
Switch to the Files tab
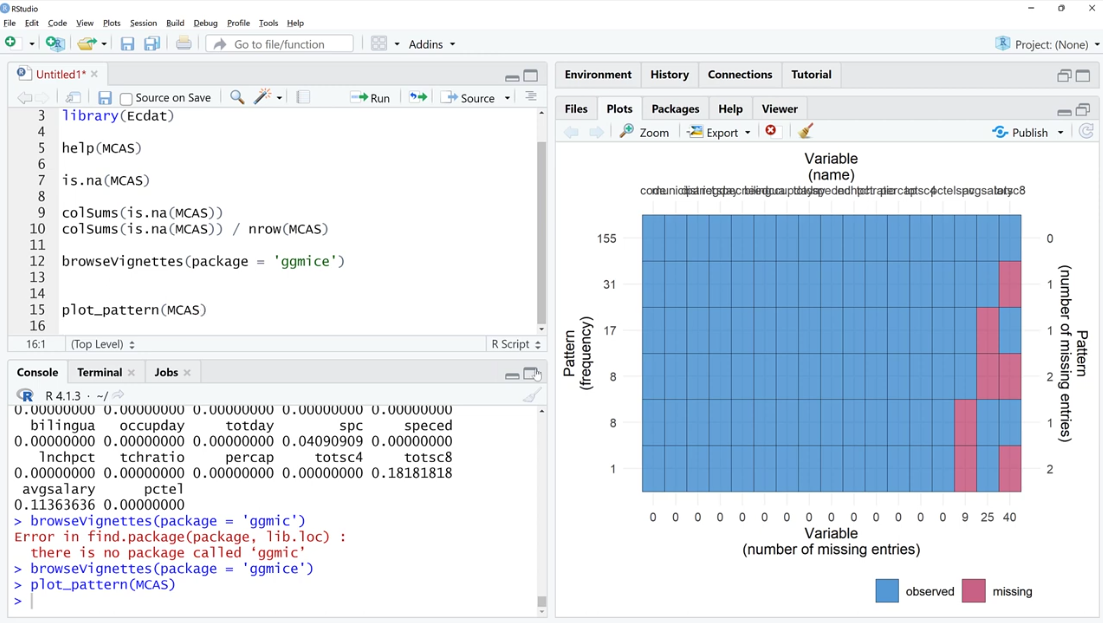point(575,108)
